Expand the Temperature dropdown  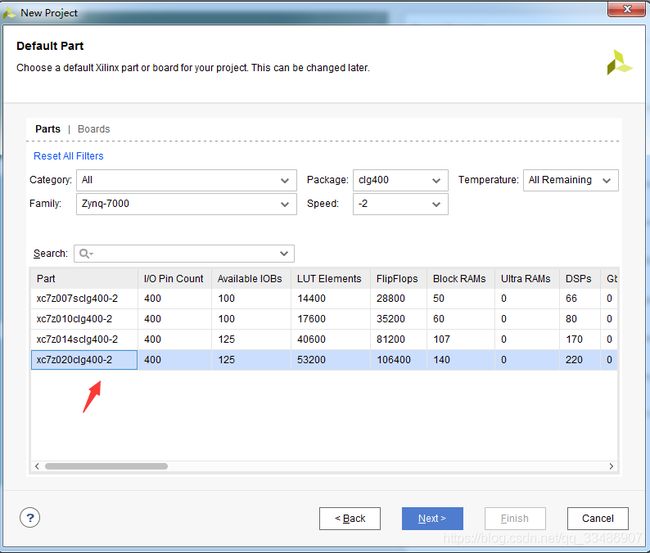(570, 180)
